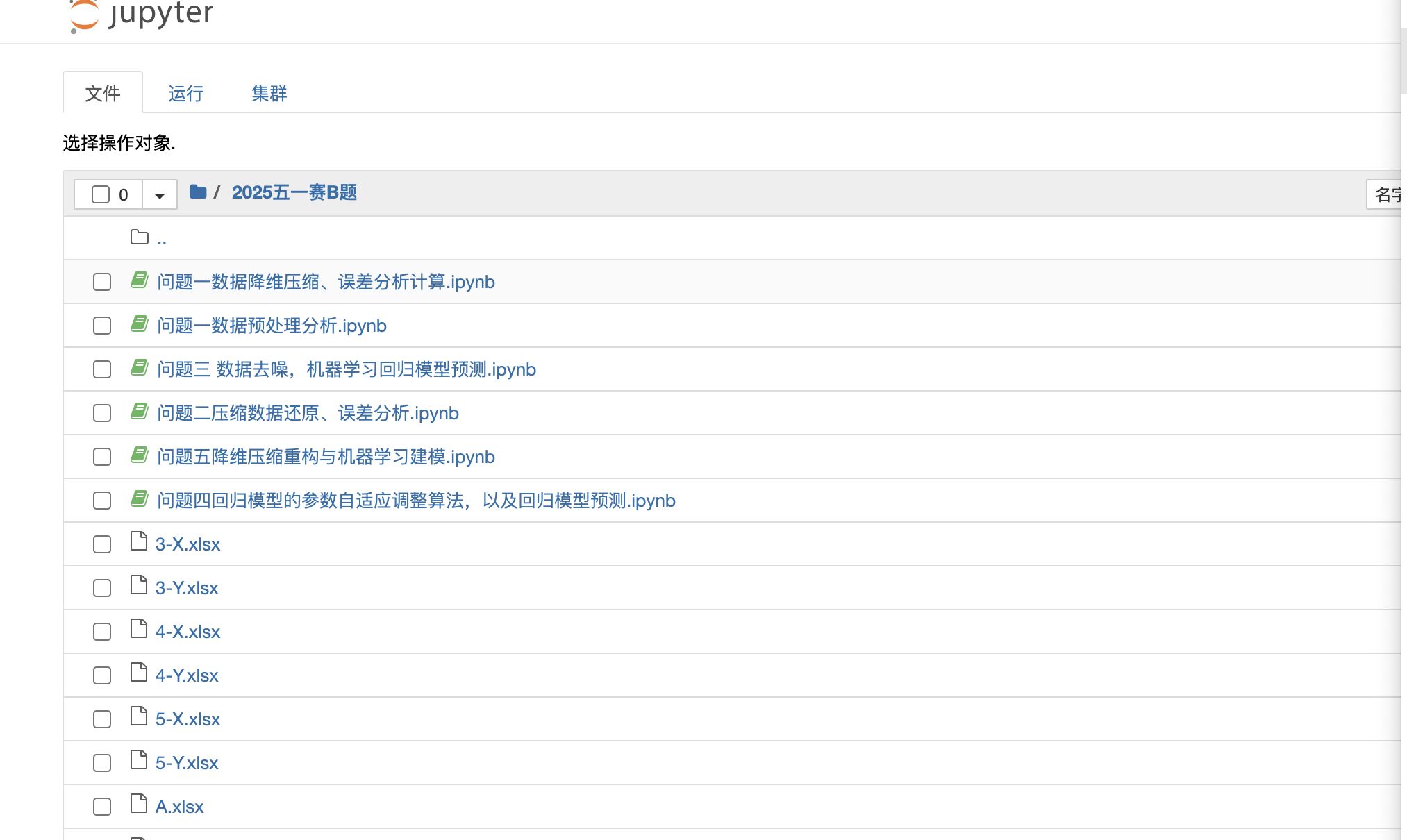Click the 2025五一赛B题 breadcrumb link
The width and height of the screenshot is (1407, 840).
tap(294, 192)
